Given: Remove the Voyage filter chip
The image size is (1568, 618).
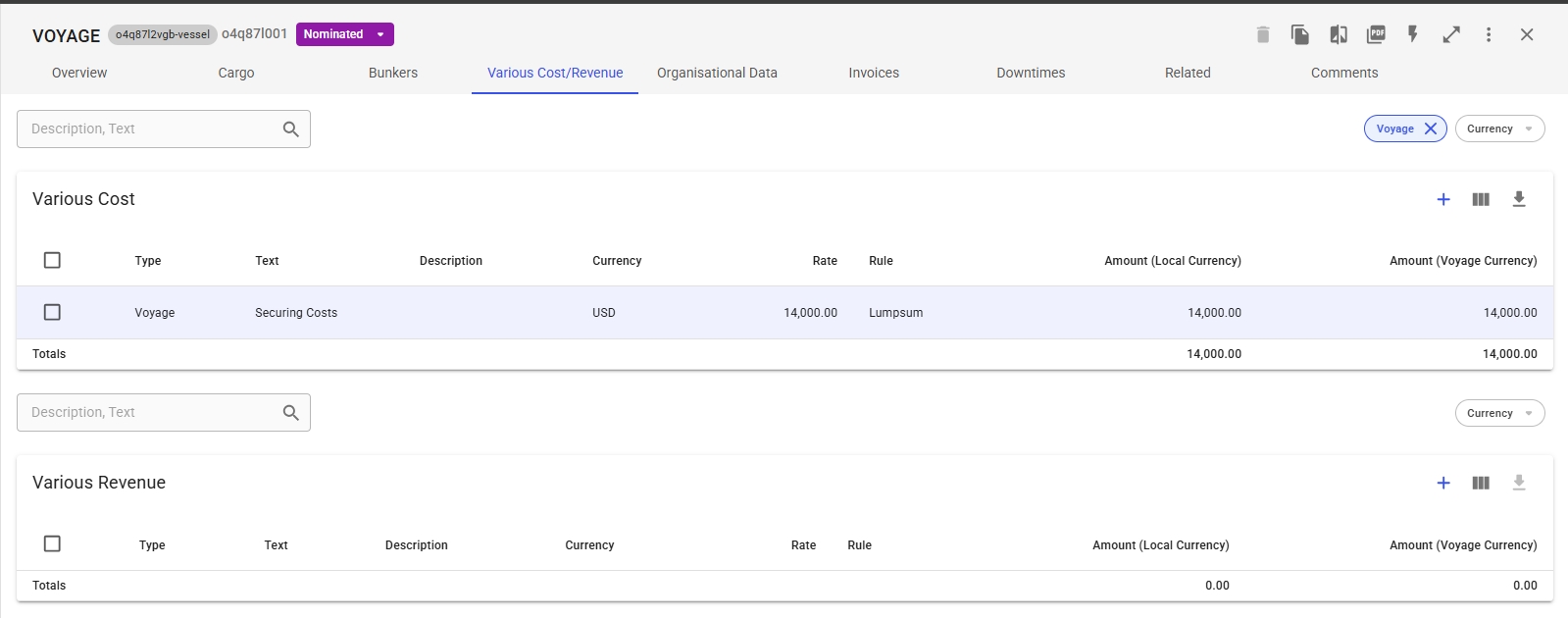Looking at the screenshot, I should 1430,129.
